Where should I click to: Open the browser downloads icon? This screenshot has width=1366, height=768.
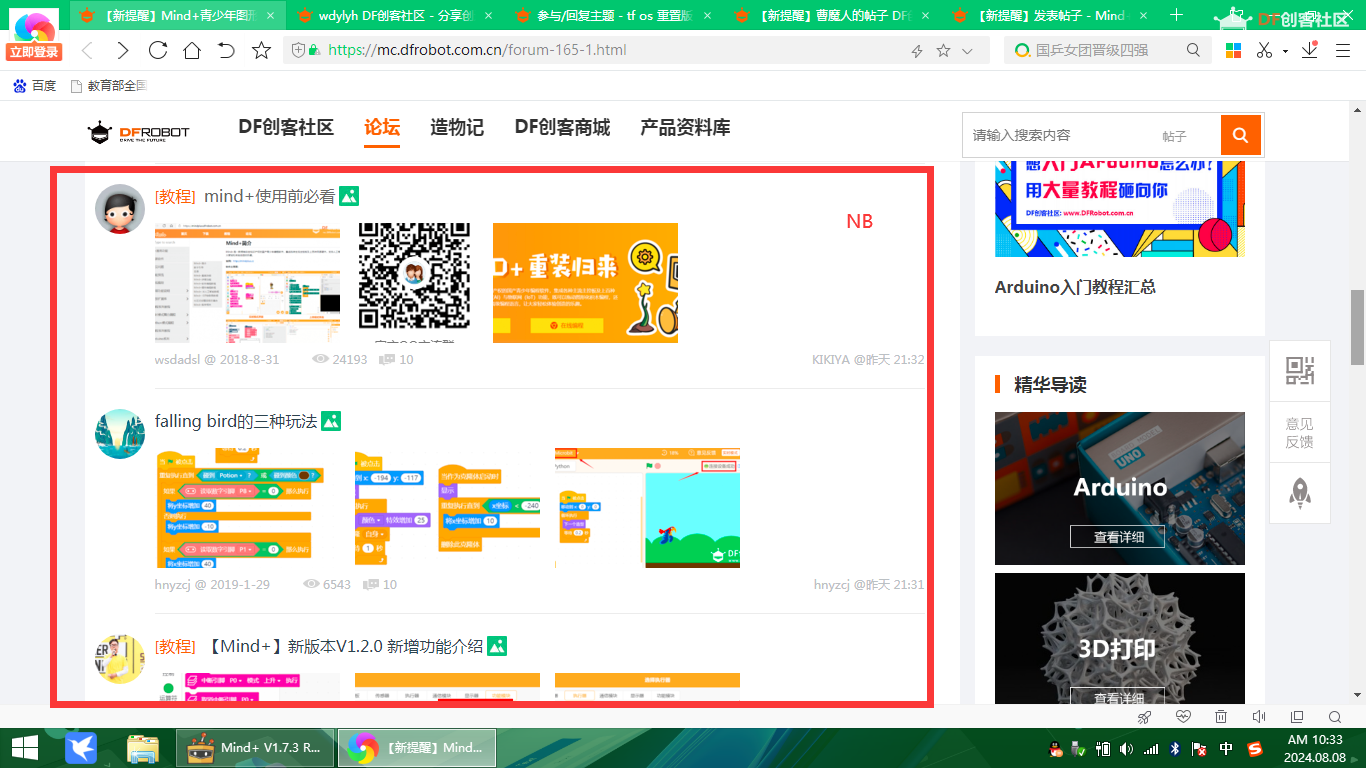coord(1309,50)
